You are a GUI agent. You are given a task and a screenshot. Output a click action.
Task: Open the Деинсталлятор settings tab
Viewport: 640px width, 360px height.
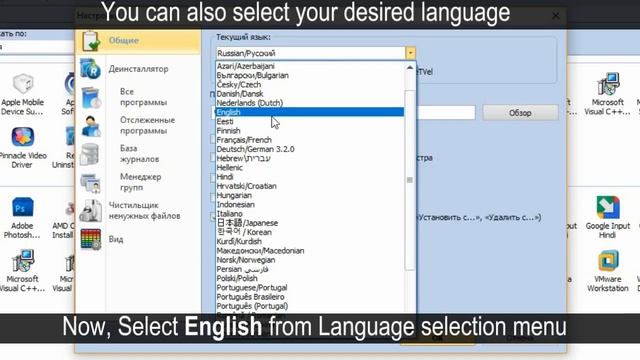[x=138, y=69]
